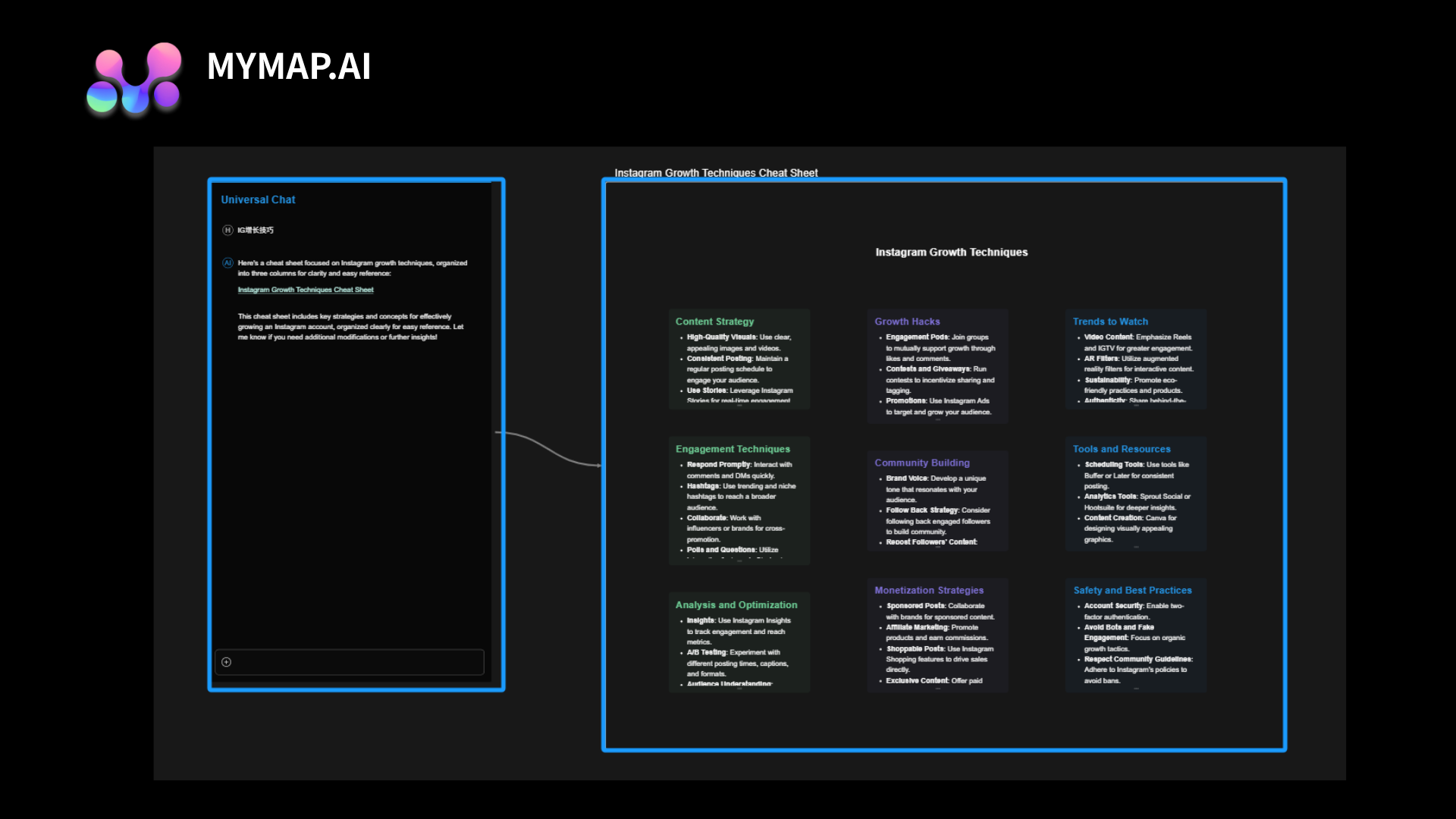1456x819 pixels.
Task: Select the Analysis and Optimization card heading
Action: point(736,605)
